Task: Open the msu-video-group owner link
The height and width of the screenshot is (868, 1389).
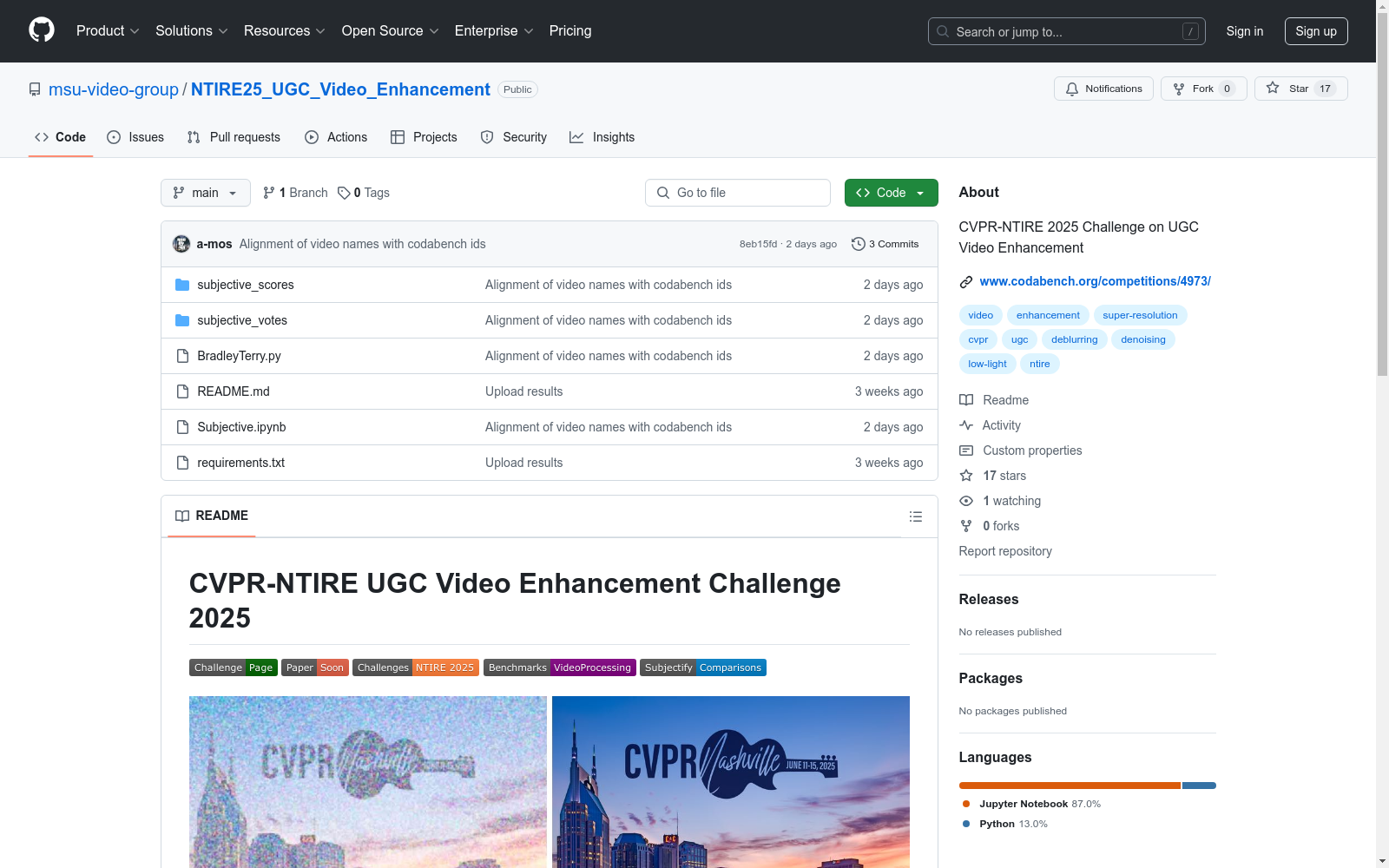Action: click(x=114, y=89)
